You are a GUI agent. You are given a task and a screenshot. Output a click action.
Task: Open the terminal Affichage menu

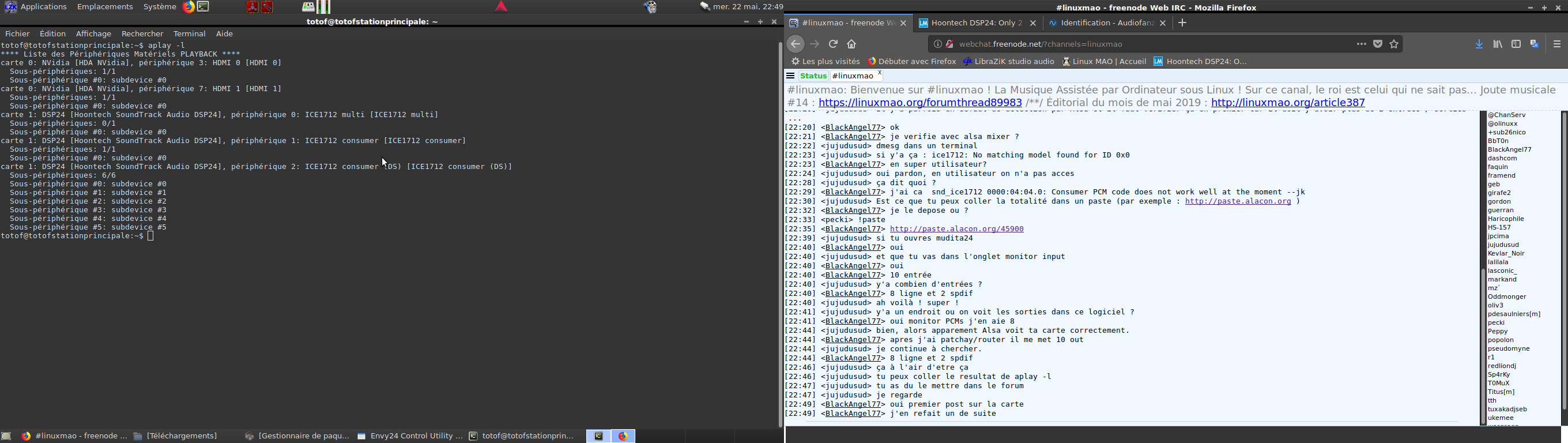(x=94, y=34)
